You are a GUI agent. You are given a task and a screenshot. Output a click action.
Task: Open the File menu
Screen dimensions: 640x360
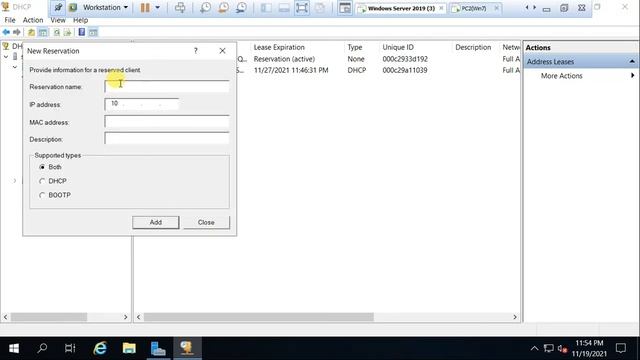(x=10, y=20)
